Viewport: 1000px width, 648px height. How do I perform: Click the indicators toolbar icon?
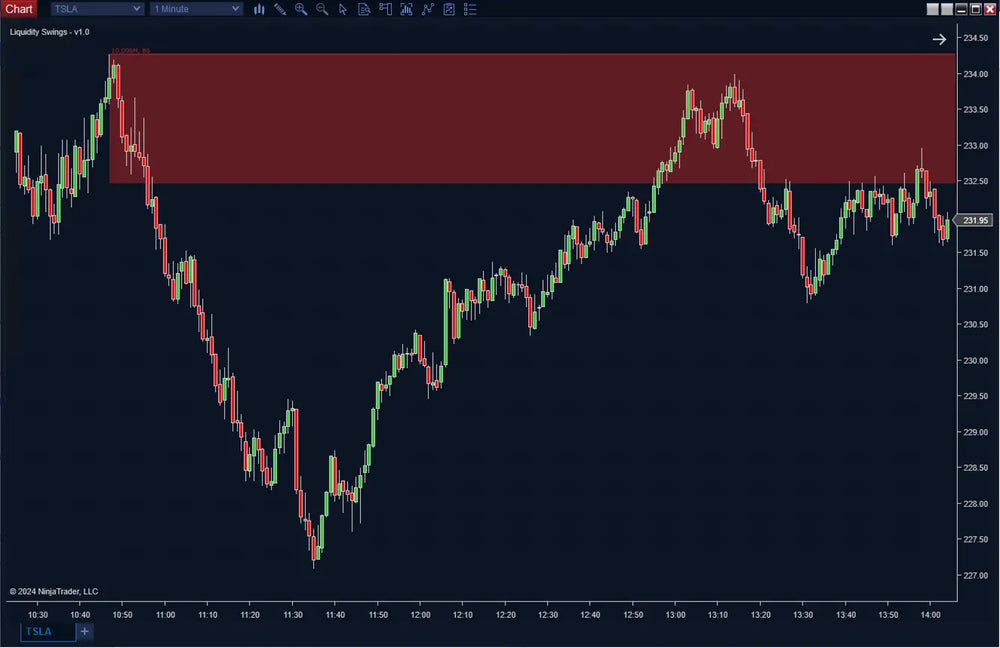pyautogui.click(x=406, y=9)
